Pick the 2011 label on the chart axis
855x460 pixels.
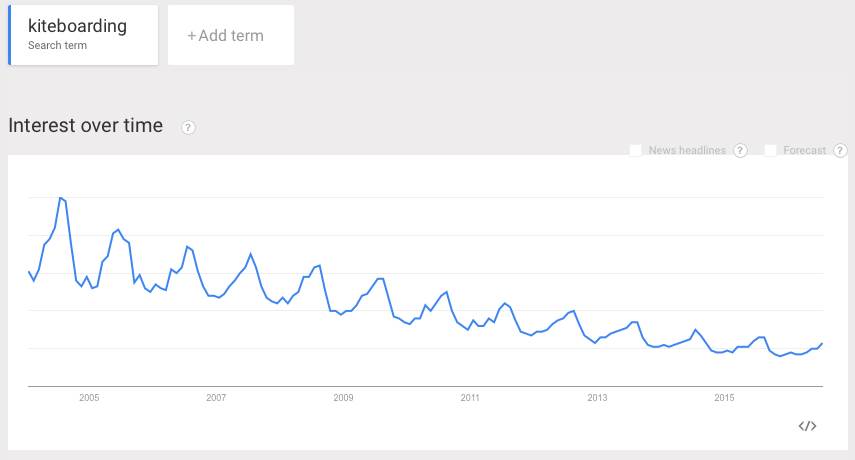(470, 398)
